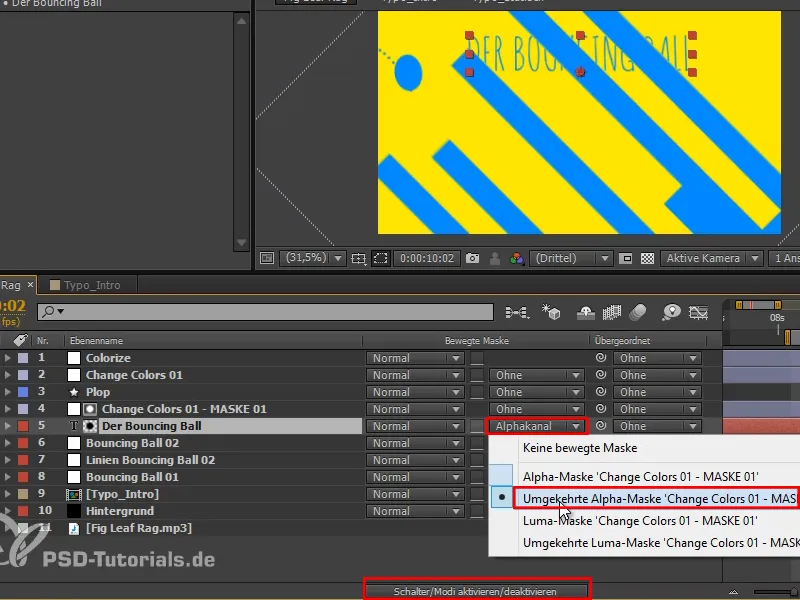Open parent dropdown for Change Colors 01 layer
This screenshot has width=800, height=600.
click(x=657, y=375)
